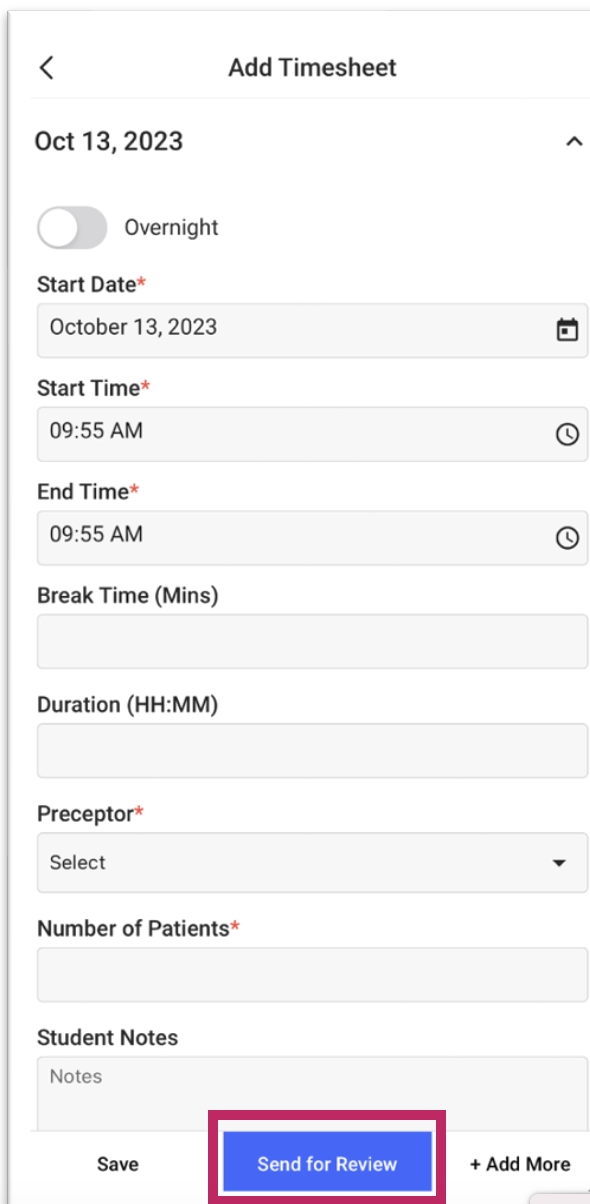Viewport: 590px width, 1204px height.
Task: Click the Oct 13, 2023 section header
Action: point(109,142)
